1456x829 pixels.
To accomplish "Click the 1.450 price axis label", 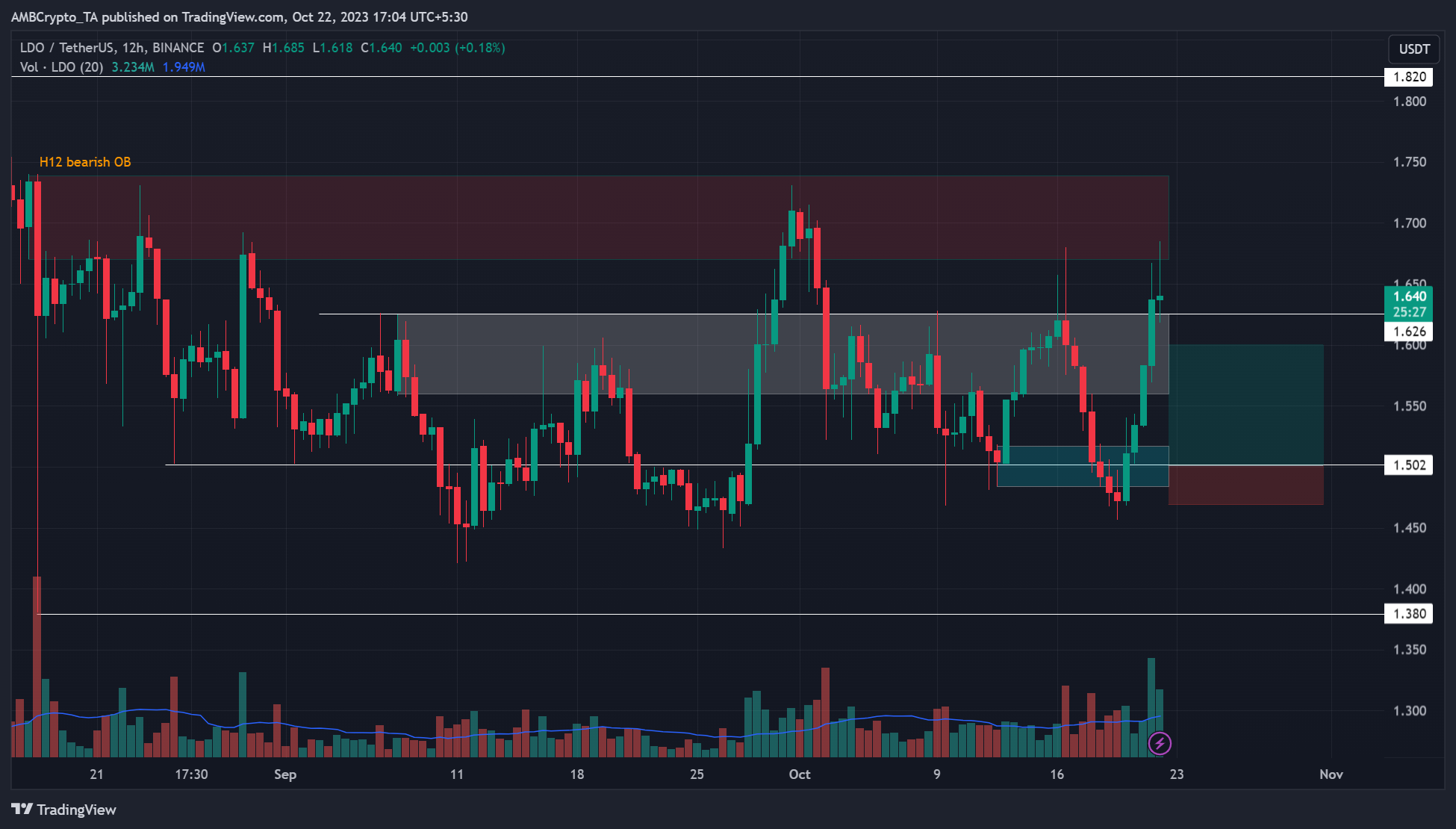I will (1409, 528).
